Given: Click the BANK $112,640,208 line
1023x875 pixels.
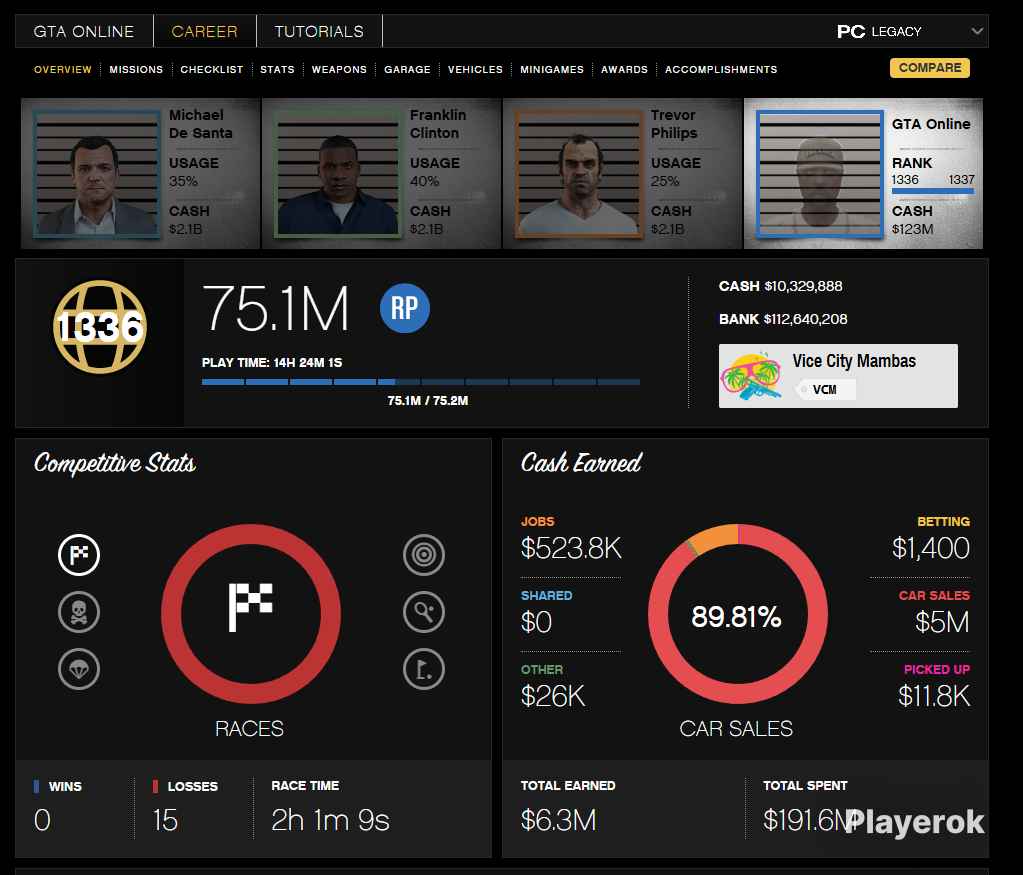Looking at the screenshot, I should tap(783, 319).
